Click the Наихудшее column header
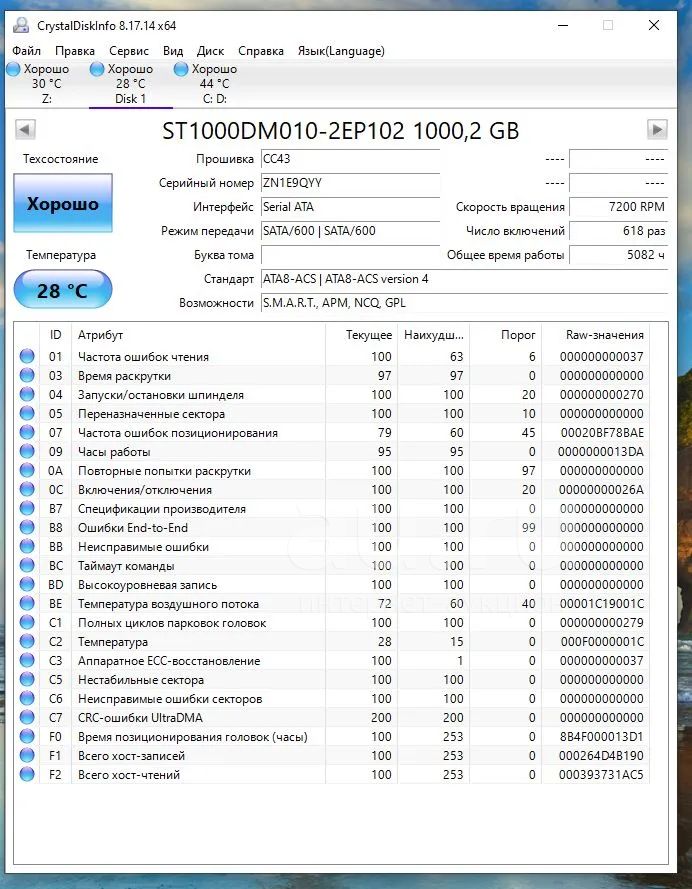692x889 pixels. coord(434,335)
